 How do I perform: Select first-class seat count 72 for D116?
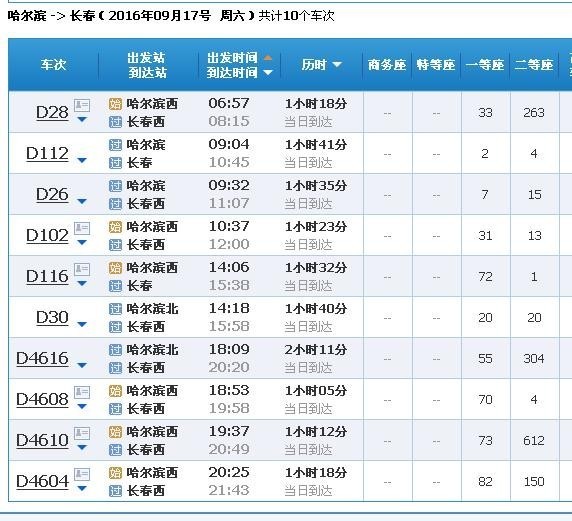pos(485,277)
